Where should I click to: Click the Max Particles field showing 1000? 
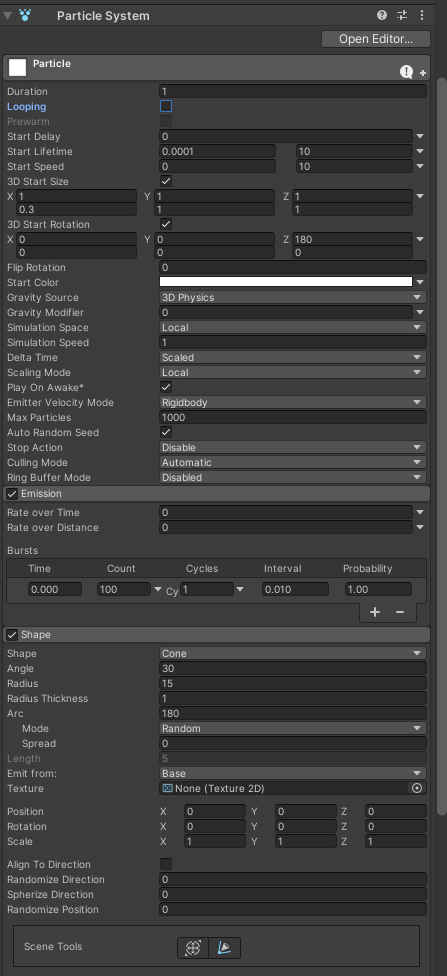(x=293, y=418)
